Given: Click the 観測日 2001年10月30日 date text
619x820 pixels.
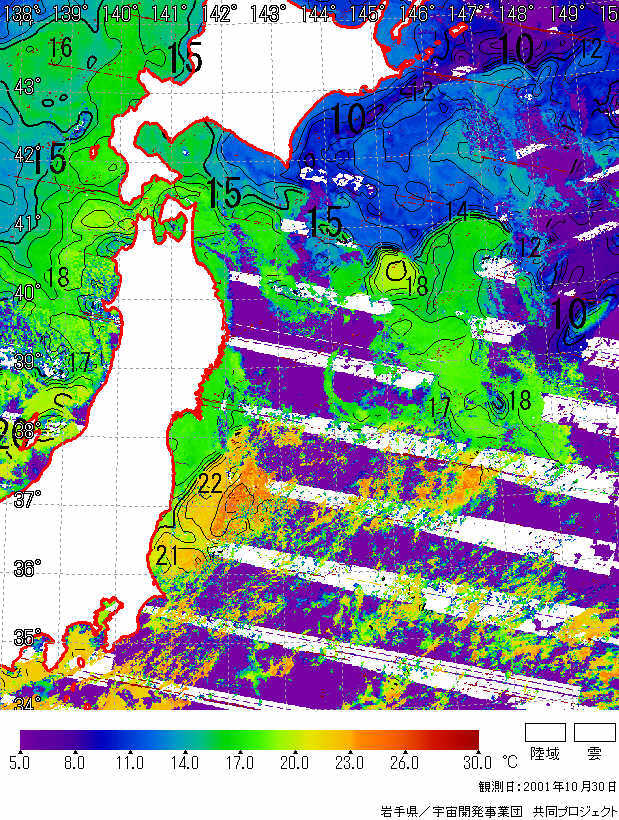Looking at the screenshot, I should [x=547, y=787].
